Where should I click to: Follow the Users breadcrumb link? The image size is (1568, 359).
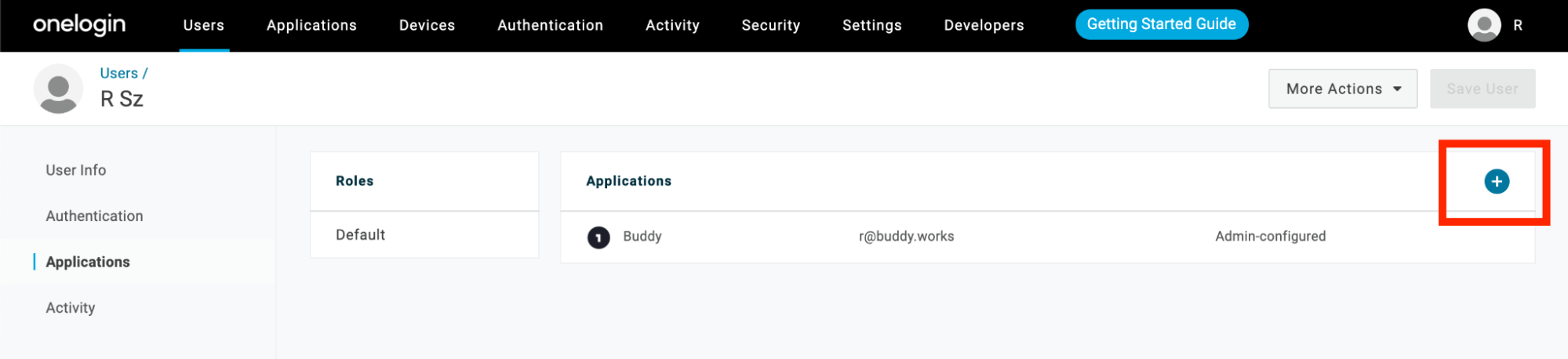click(118, 73)
